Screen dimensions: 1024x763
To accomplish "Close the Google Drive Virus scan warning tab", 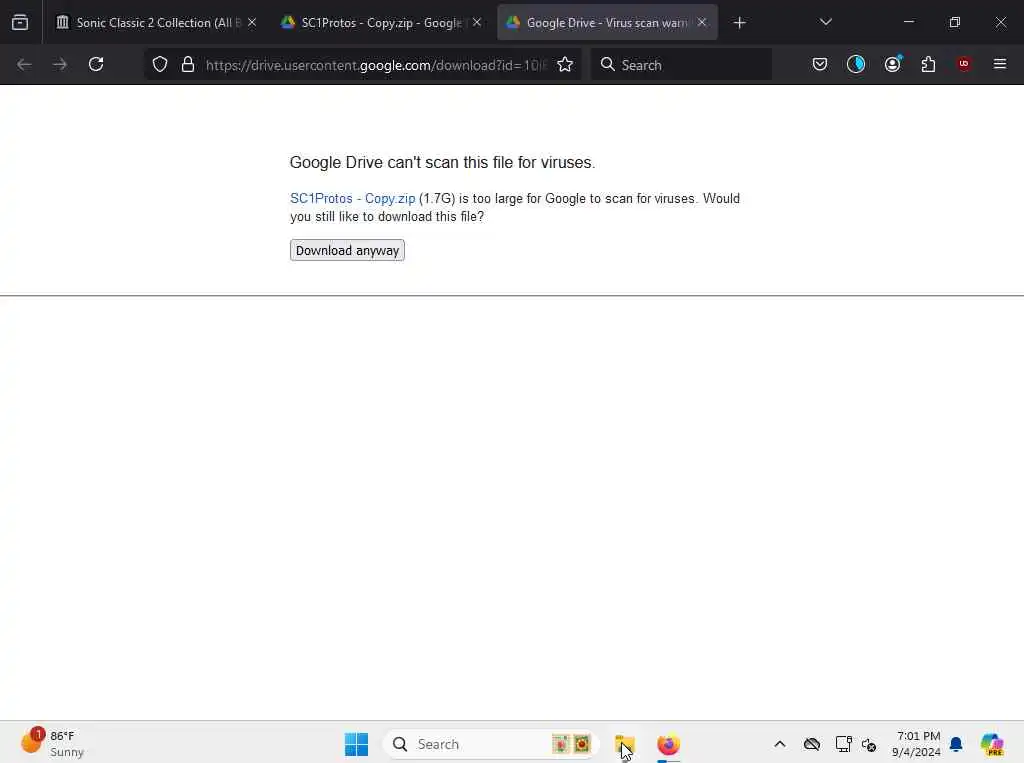I will (702, 22).
